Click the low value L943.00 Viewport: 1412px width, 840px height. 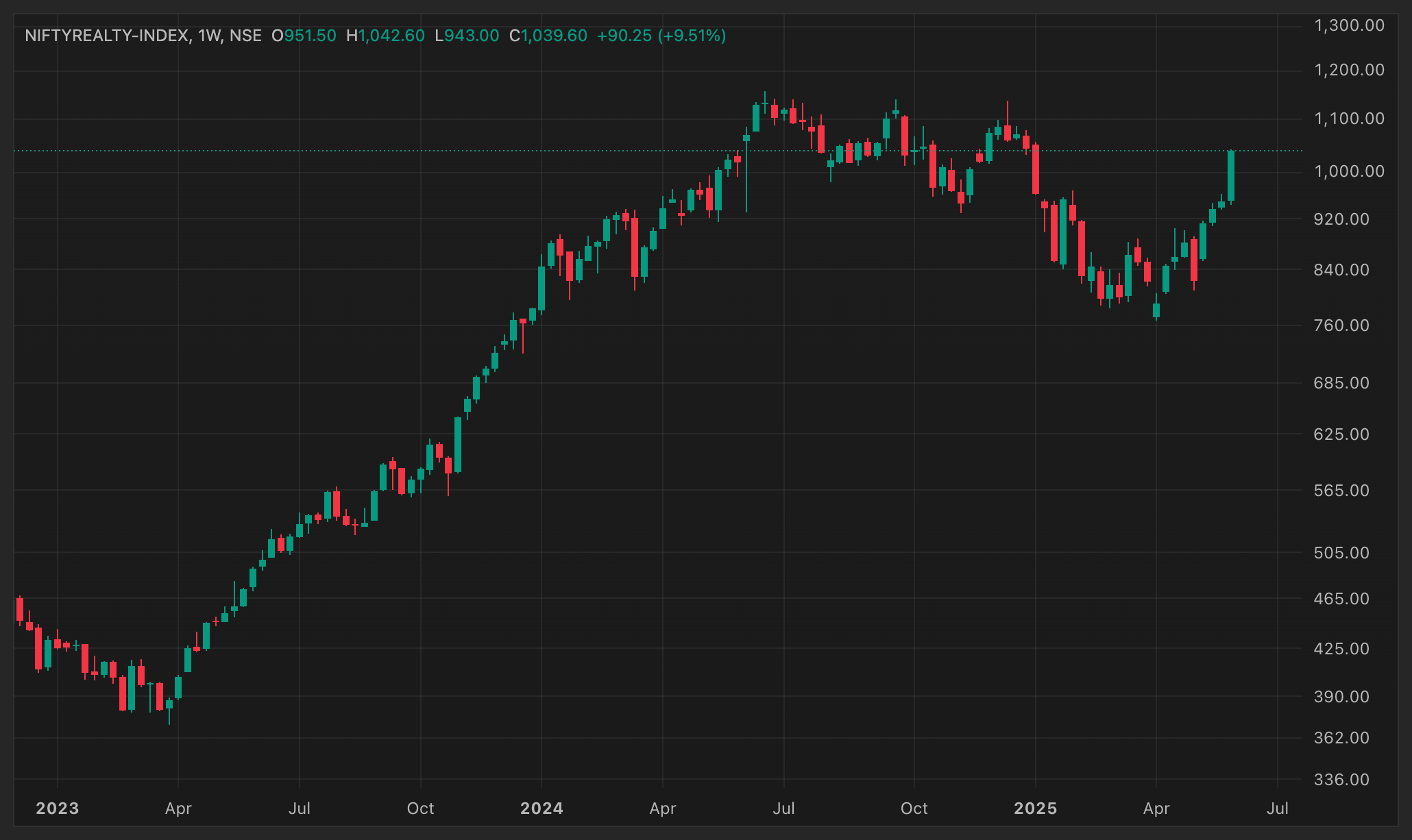tap(467, 36)
